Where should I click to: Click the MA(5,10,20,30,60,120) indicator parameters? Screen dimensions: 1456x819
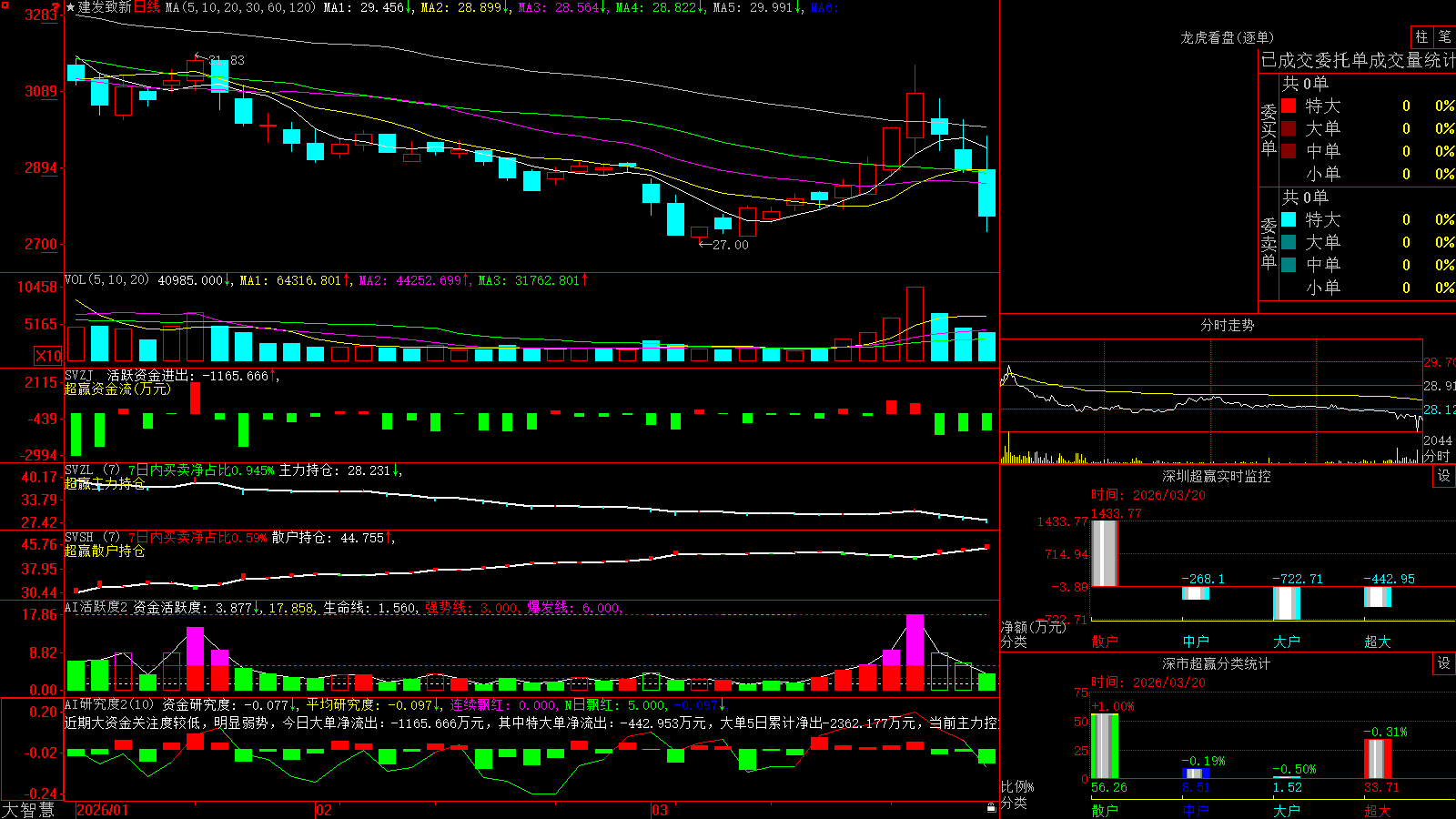[240, 7]
